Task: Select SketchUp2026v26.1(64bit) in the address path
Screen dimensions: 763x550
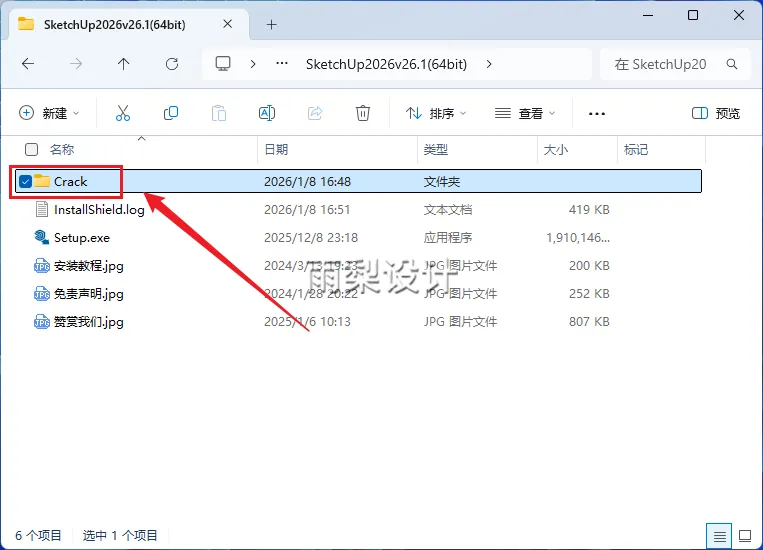Action: [386, 64]
